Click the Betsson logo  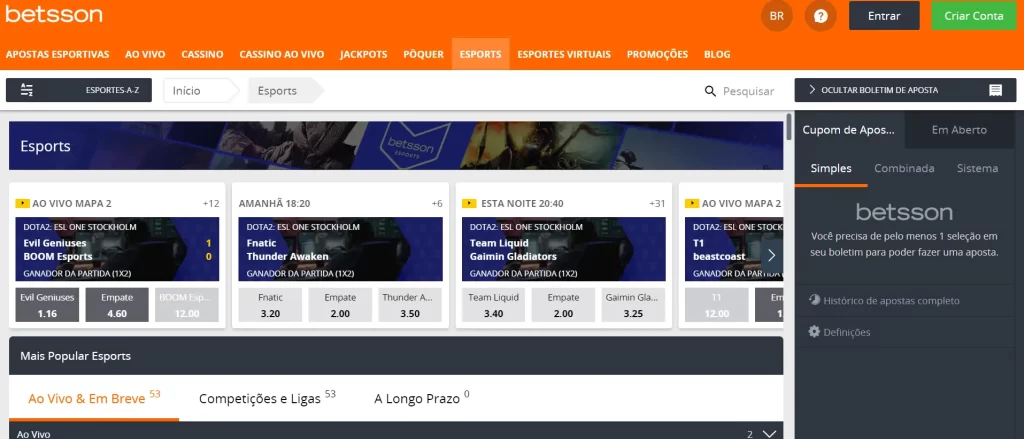(x=54, y=14)
